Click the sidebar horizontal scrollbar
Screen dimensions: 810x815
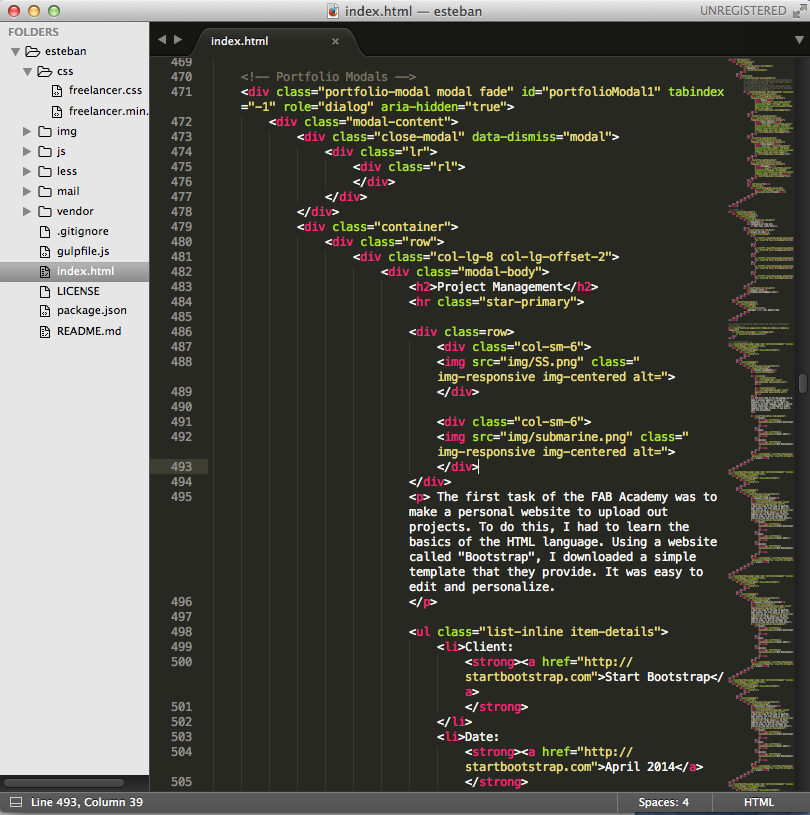click(x=64, y=783)
